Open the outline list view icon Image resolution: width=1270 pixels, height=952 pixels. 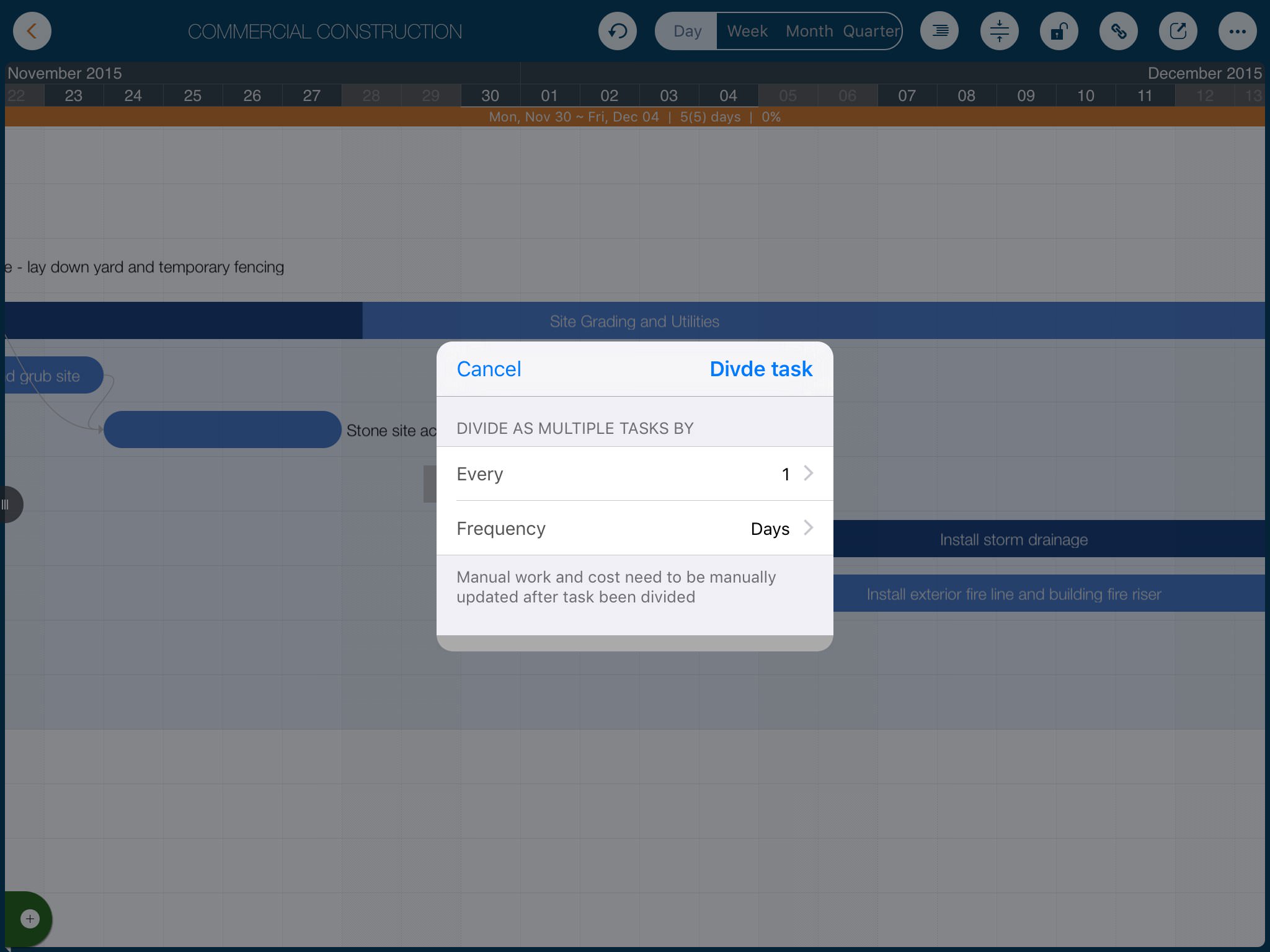point(939,31)
